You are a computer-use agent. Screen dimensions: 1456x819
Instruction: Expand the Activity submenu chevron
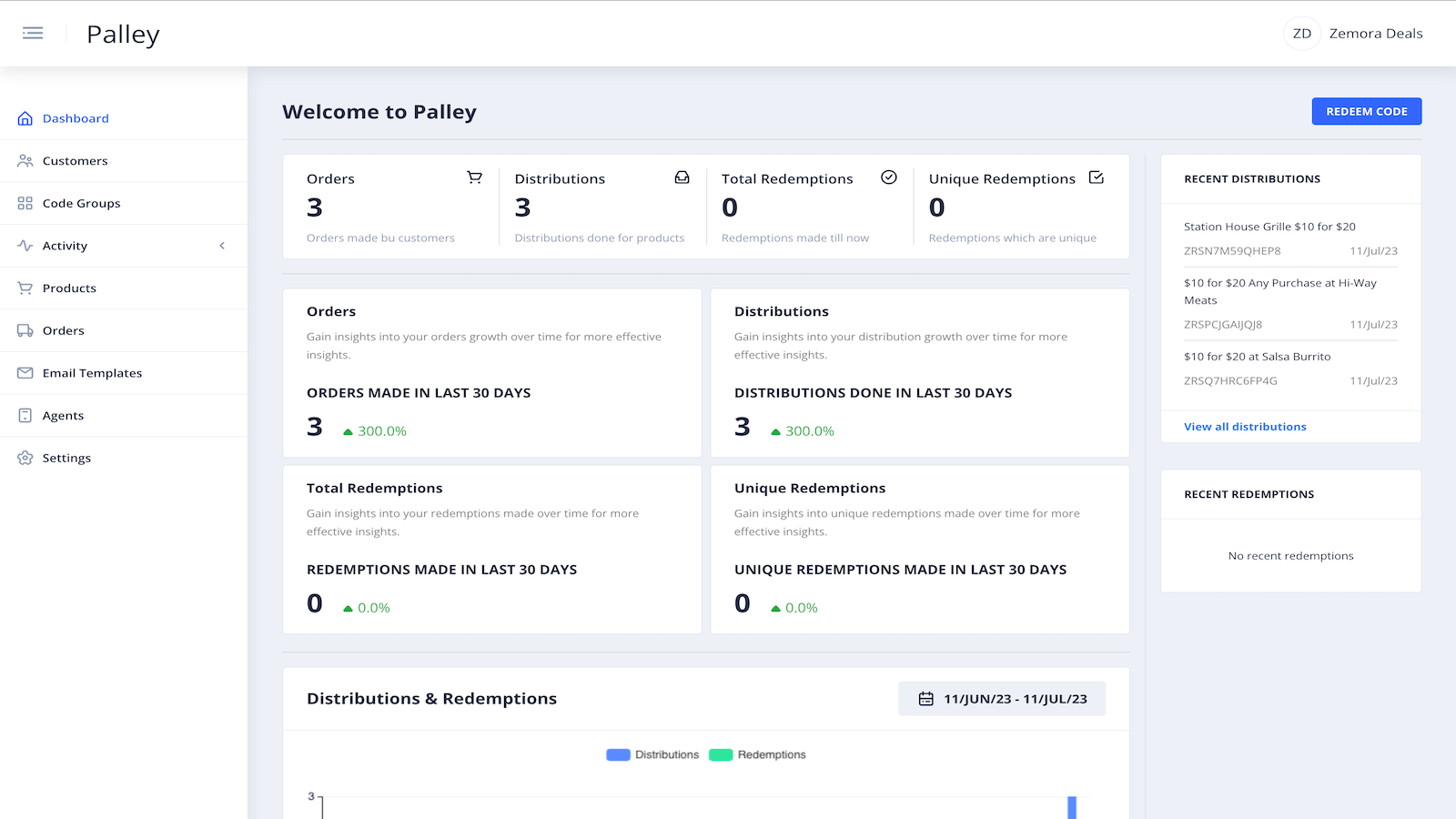(222, 246)
